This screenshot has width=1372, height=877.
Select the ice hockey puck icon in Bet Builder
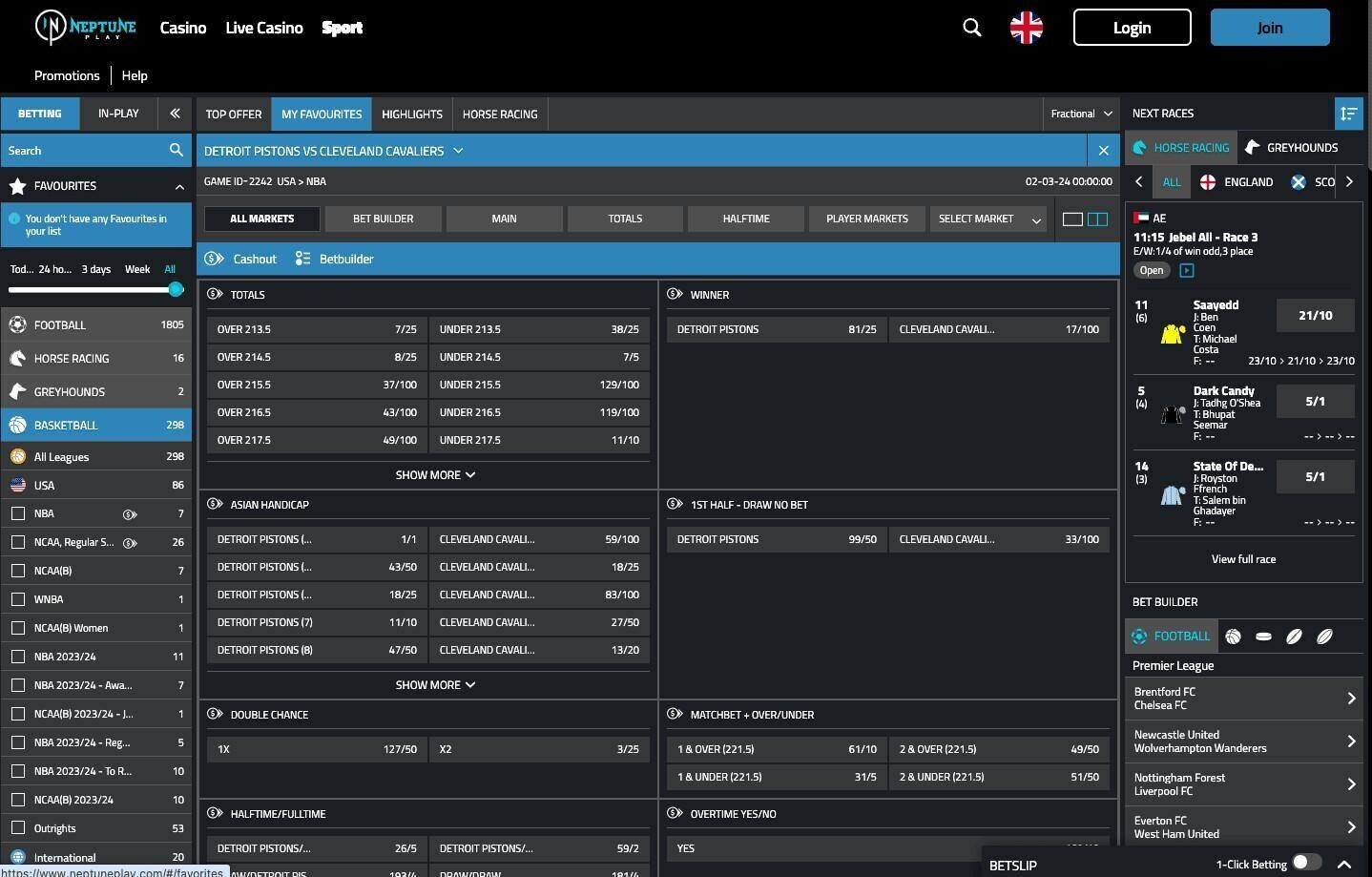1263,637
